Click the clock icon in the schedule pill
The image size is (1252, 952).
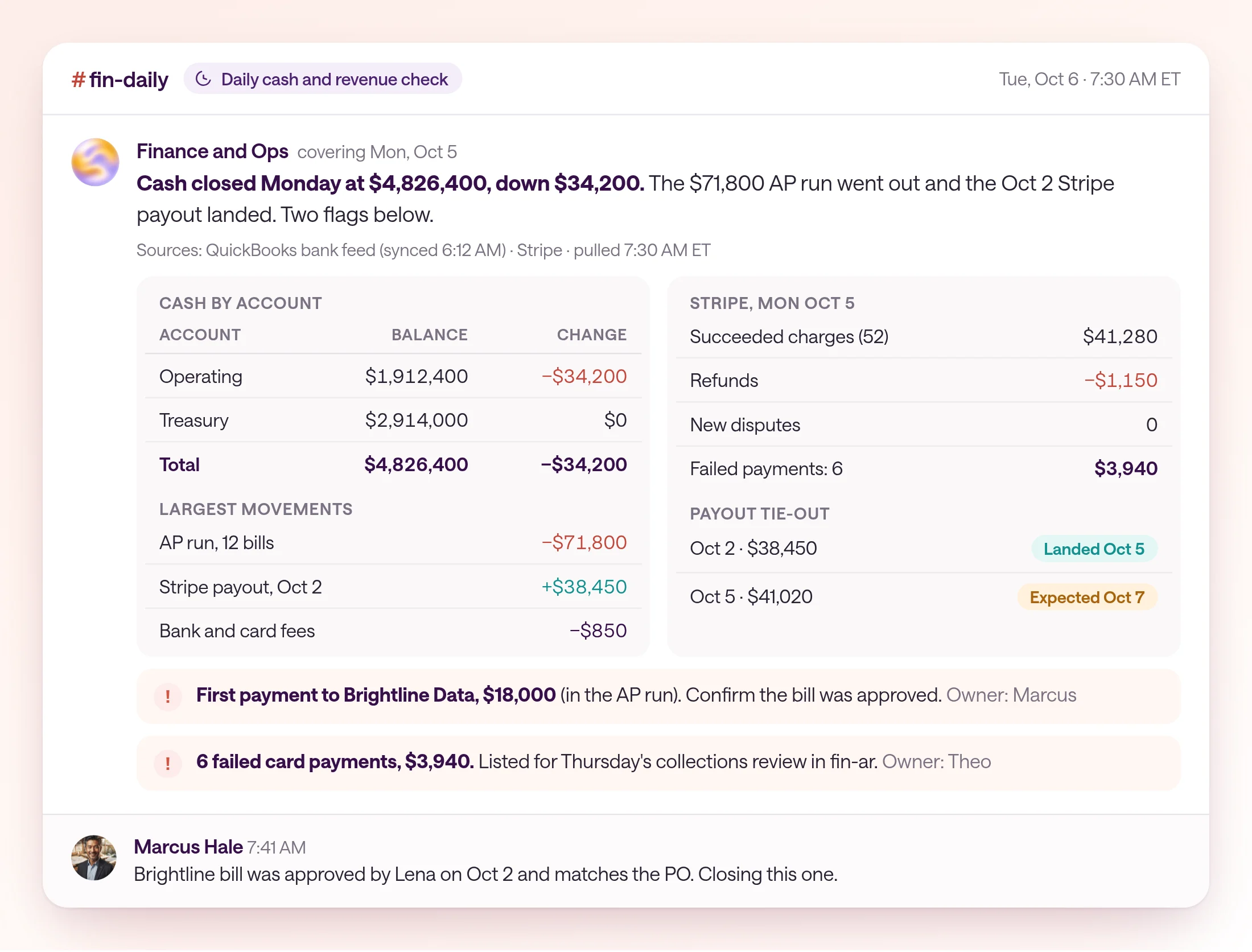point(203,79)
